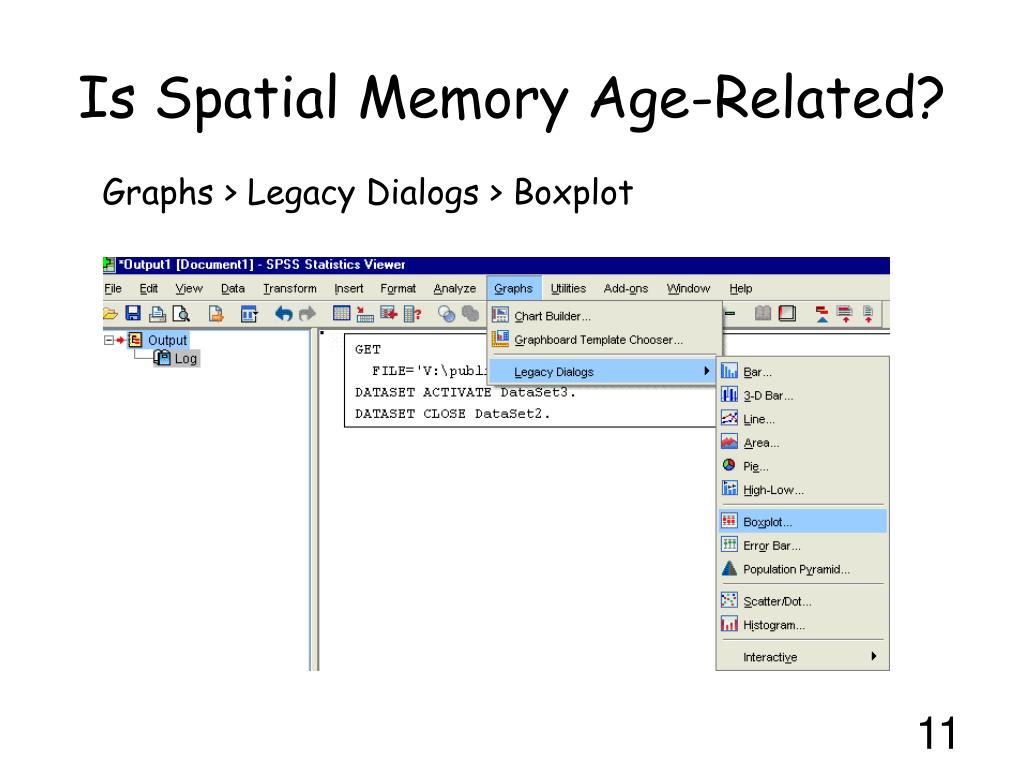Viewport: 1024px width, 768px height.
Task: Choose Error Bar from Legacy Dialogs
Action: 803,545
